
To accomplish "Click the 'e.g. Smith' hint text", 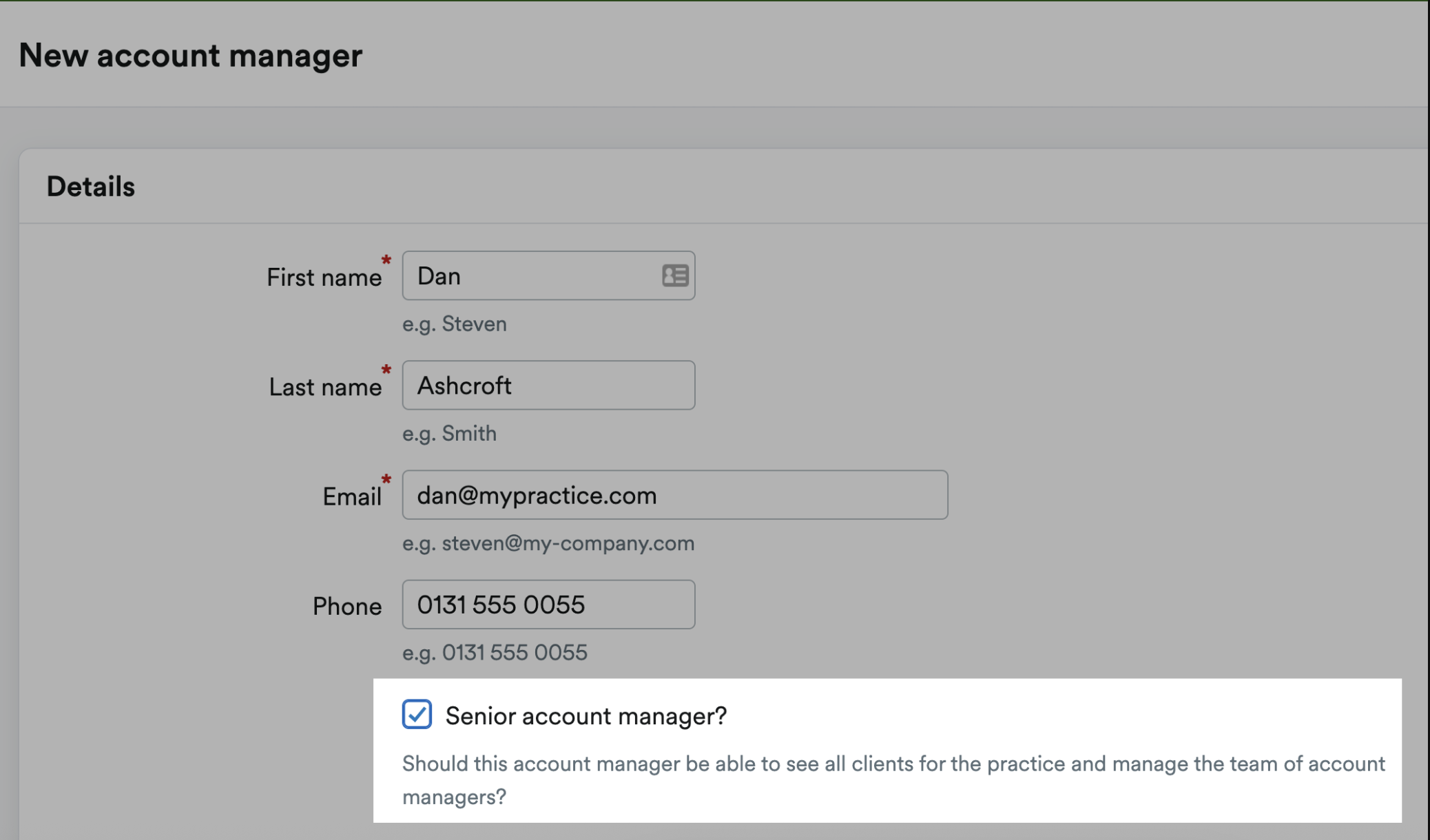I will pos(449,433).
